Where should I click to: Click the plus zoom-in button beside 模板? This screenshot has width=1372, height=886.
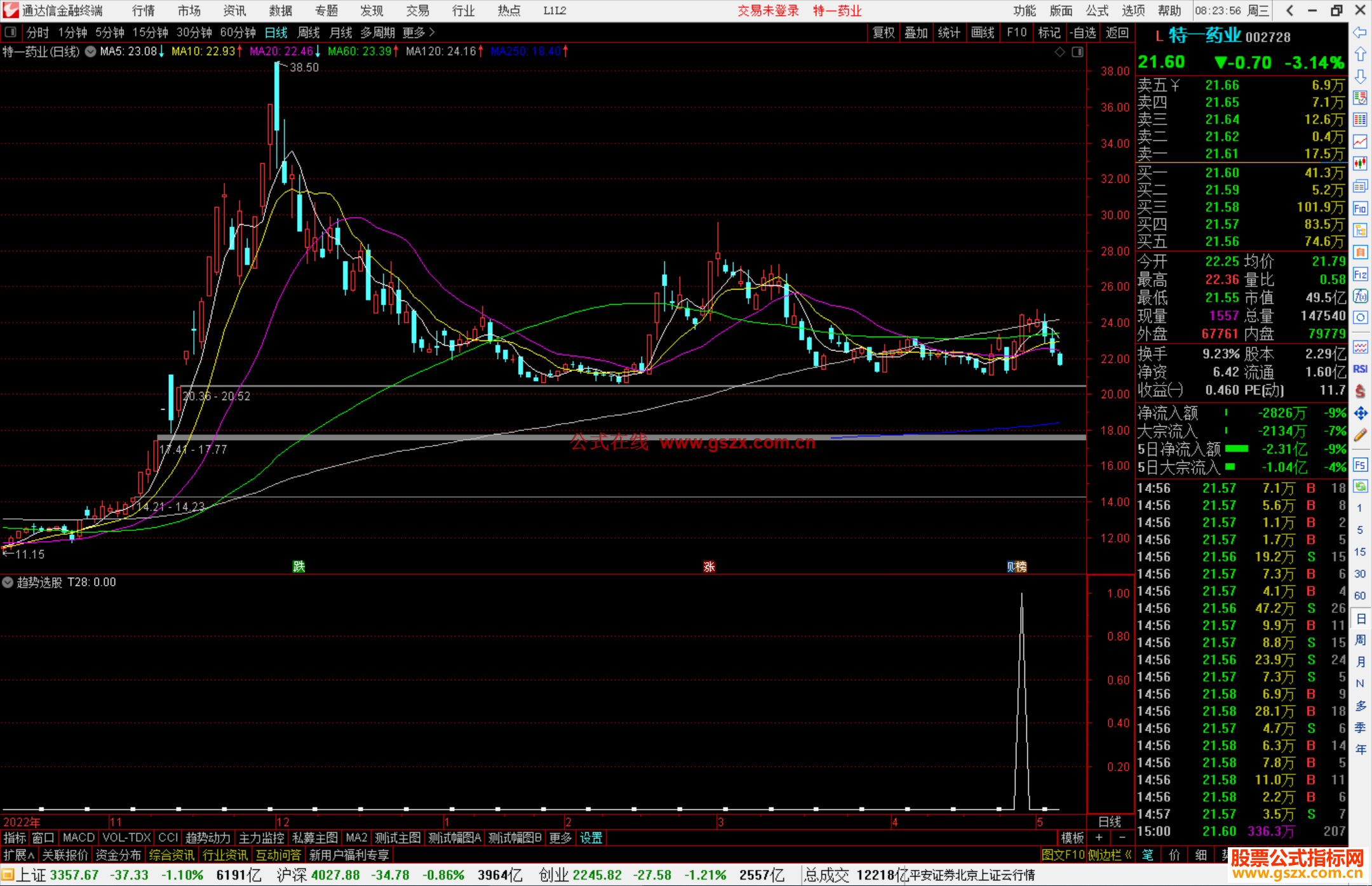[x=1100, y=838]
